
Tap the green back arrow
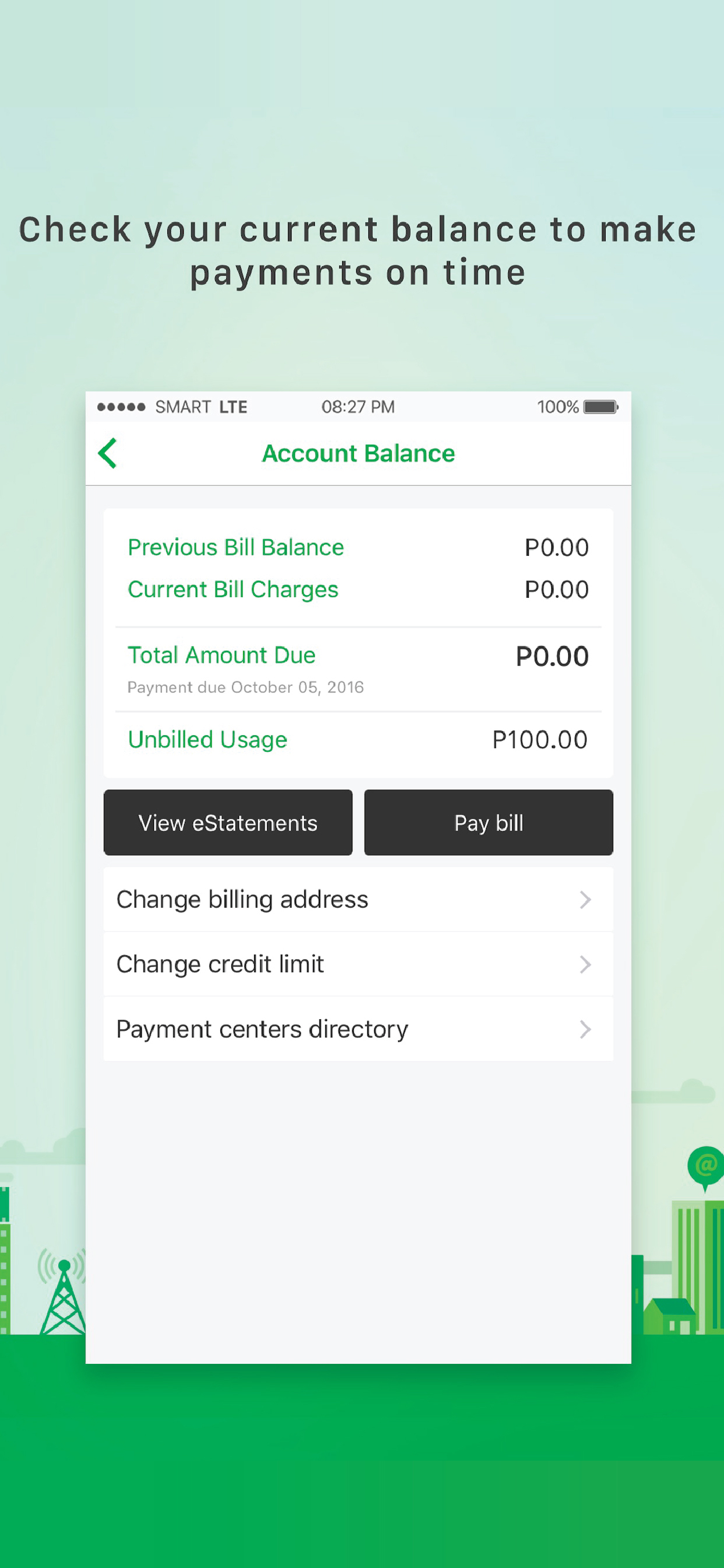tap(108, 453)
